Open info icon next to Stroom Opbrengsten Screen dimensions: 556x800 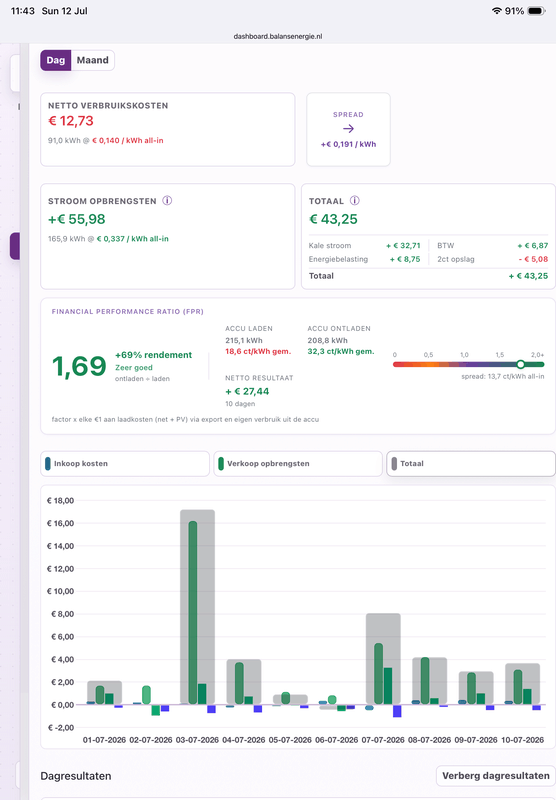point(167,201)
